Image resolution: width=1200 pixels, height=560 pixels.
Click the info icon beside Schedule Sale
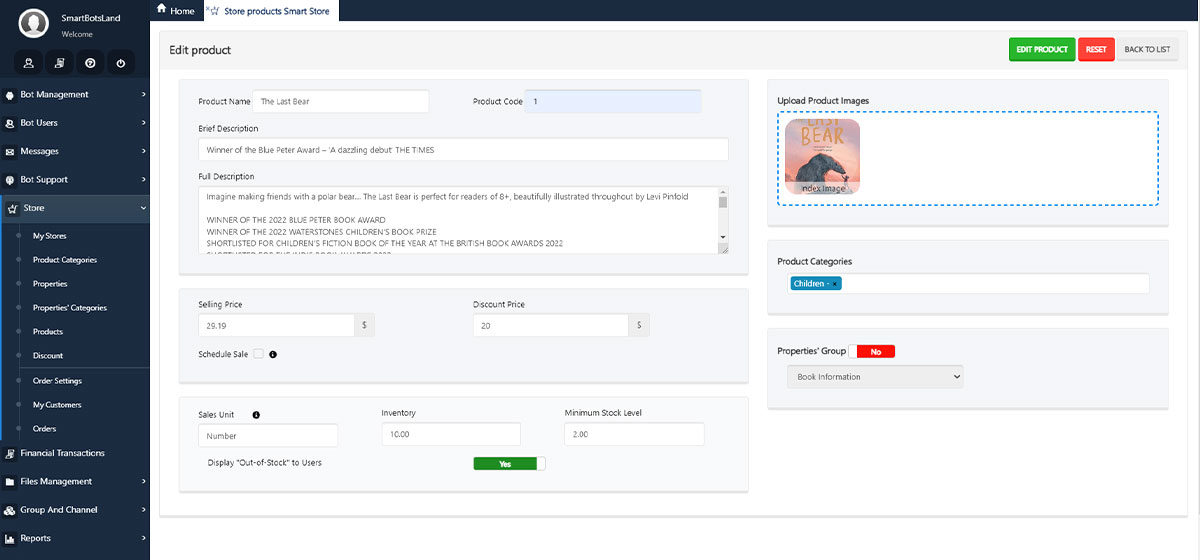[273, 354]
